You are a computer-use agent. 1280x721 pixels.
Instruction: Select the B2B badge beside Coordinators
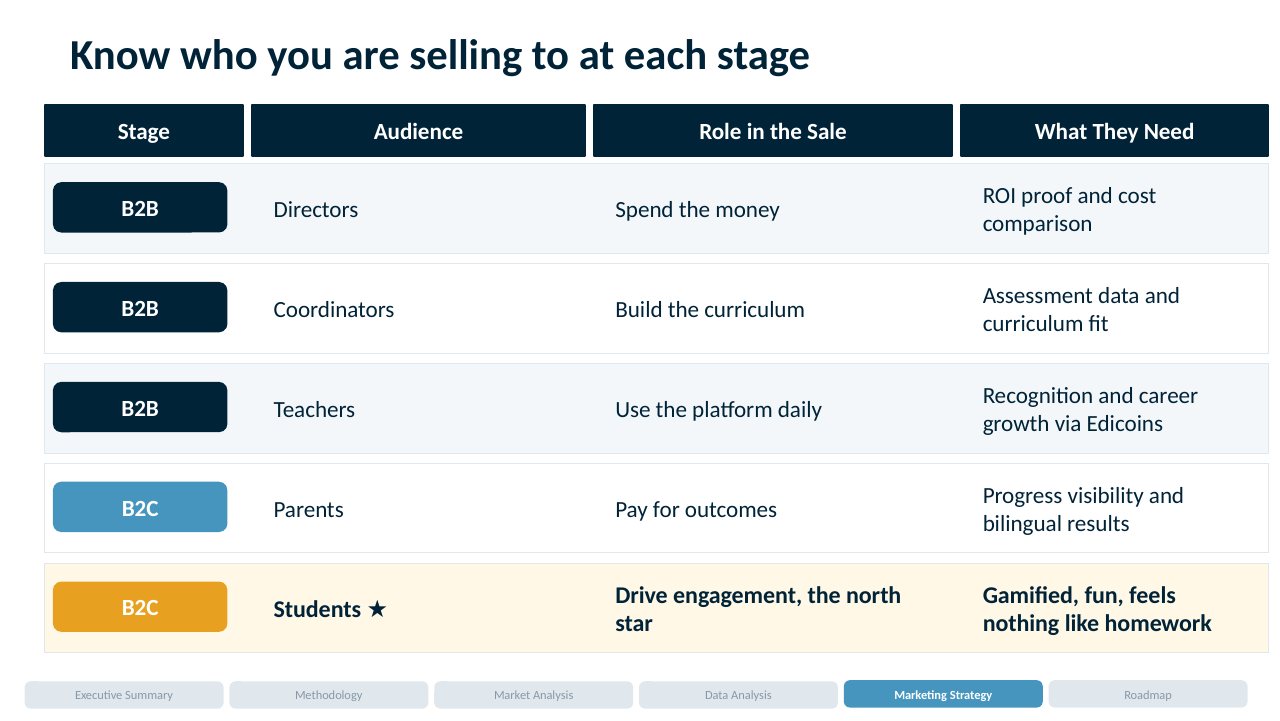point(140,308)
